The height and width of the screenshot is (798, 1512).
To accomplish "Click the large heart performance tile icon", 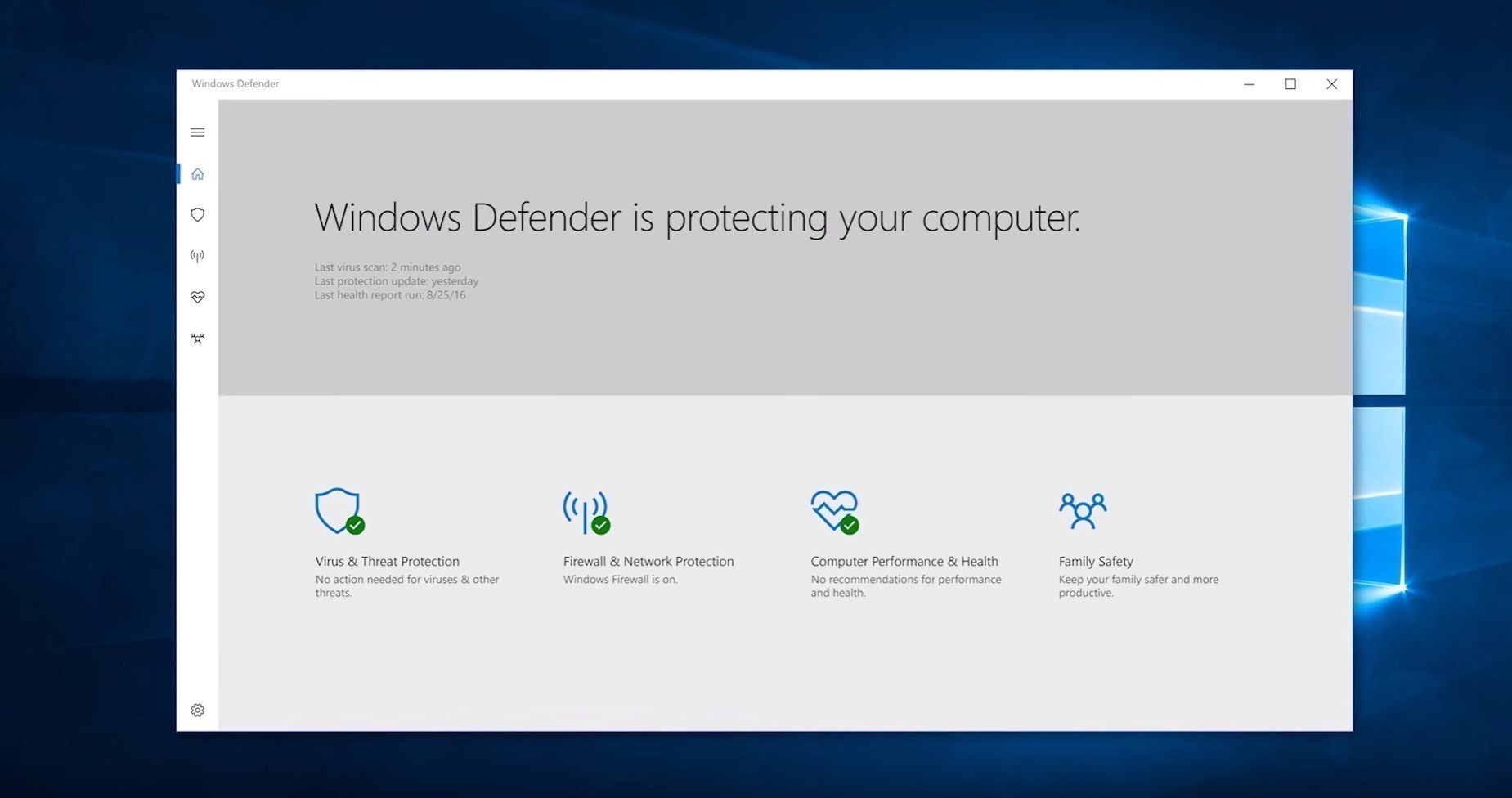I will [x=835, y=512].
